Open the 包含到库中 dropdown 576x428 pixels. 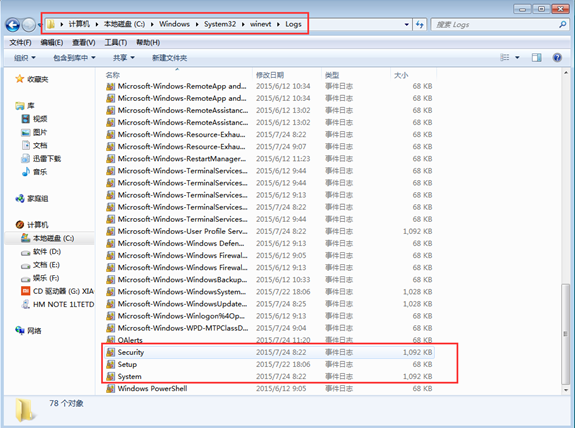(x=74, y=58)
